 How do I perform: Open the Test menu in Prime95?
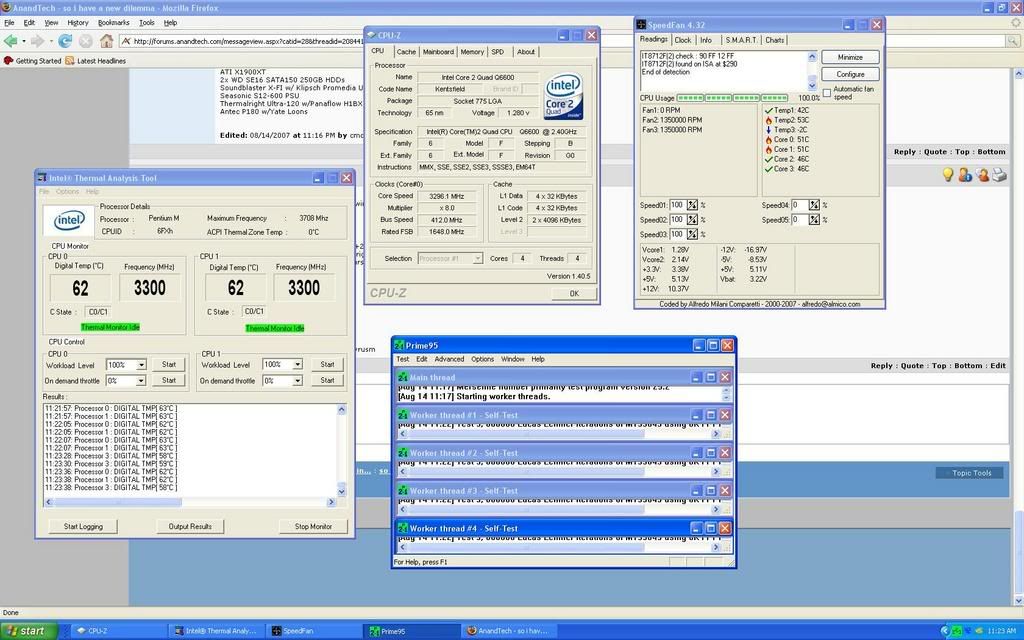click(x=402, y=359)
